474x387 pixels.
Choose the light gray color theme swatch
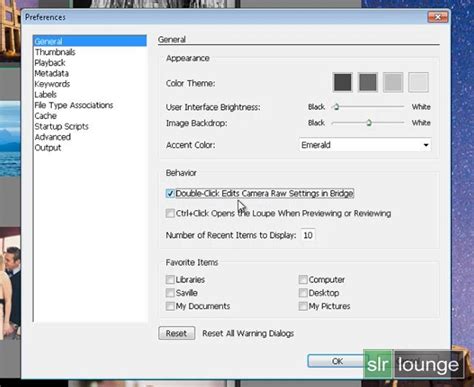393,82
